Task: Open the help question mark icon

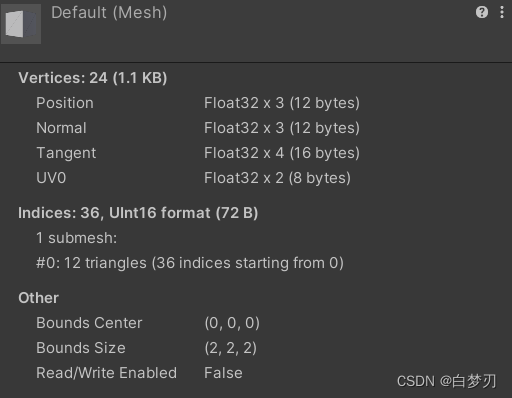Action: 482,12
